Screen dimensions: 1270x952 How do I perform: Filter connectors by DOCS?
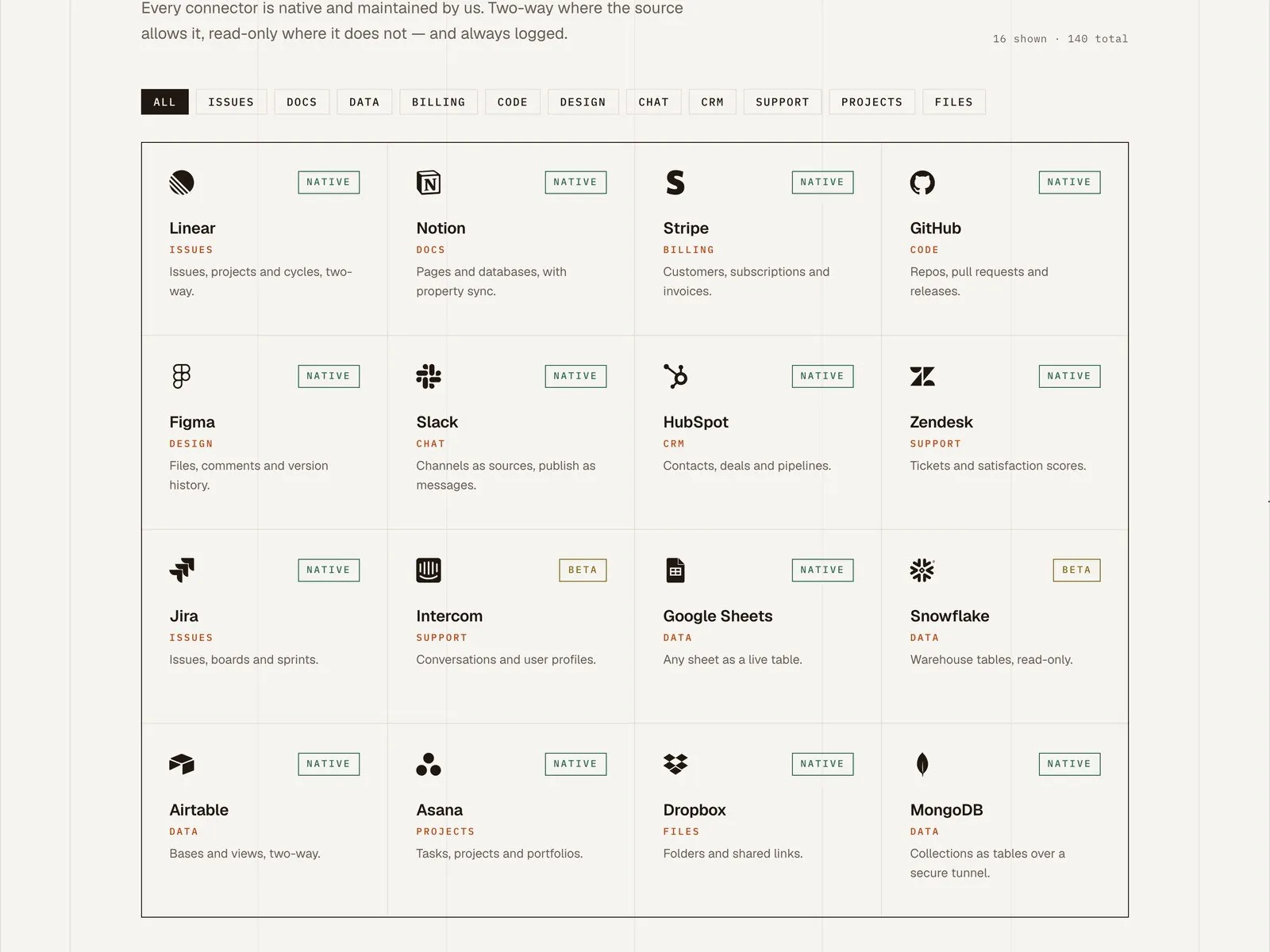(302, 102)
